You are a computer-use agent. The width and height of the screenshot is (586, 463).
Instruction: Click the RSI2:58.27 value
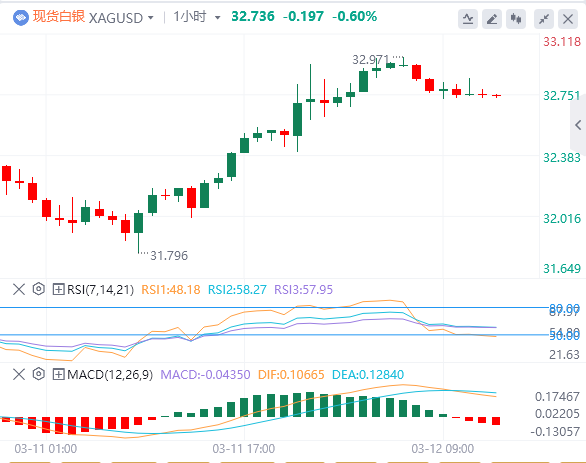point(237,290)
